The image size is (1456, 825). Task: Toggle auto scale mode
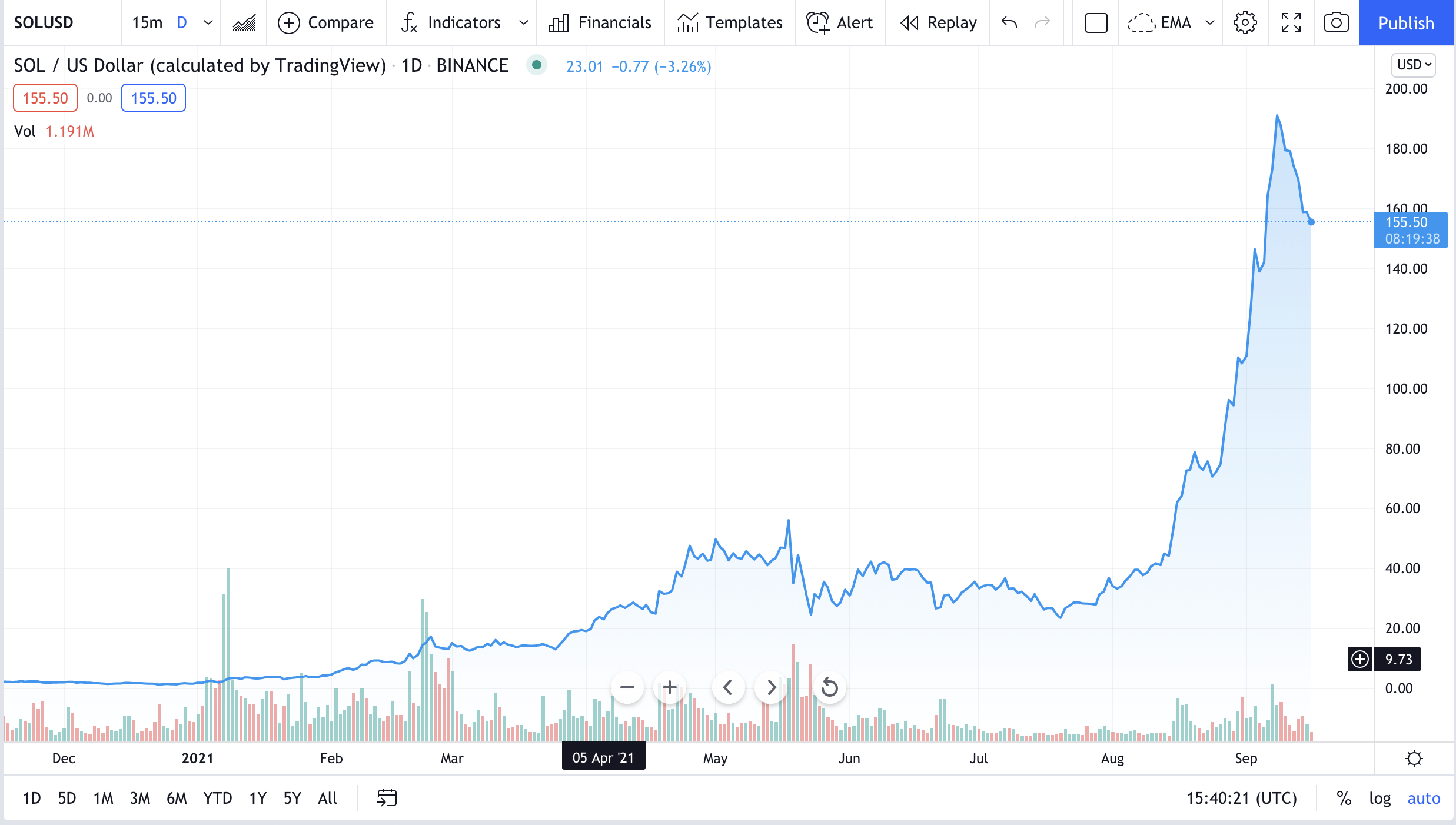pos(1423,799)
